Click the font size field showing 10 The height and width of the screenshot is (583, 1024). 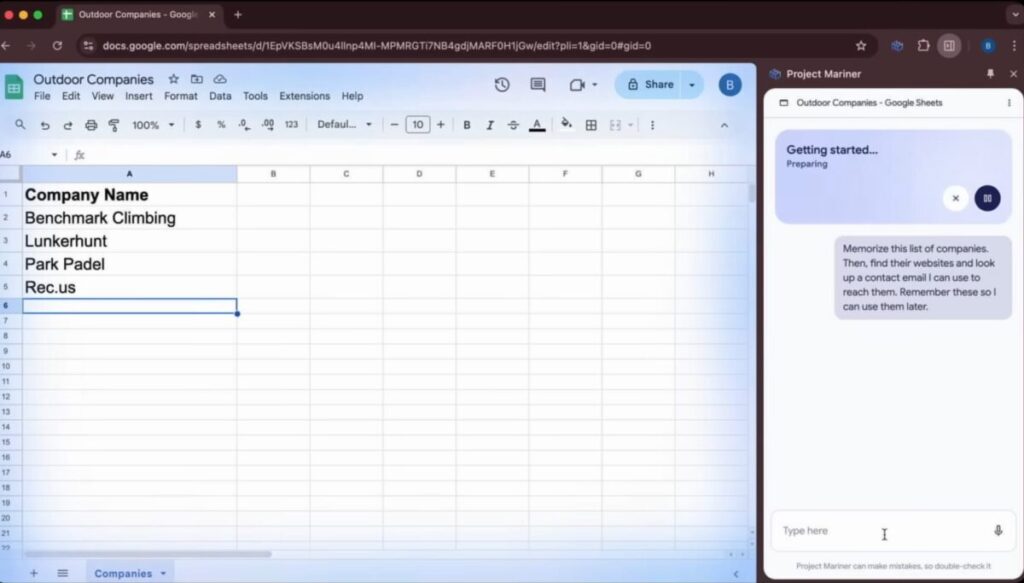(418, 125)
